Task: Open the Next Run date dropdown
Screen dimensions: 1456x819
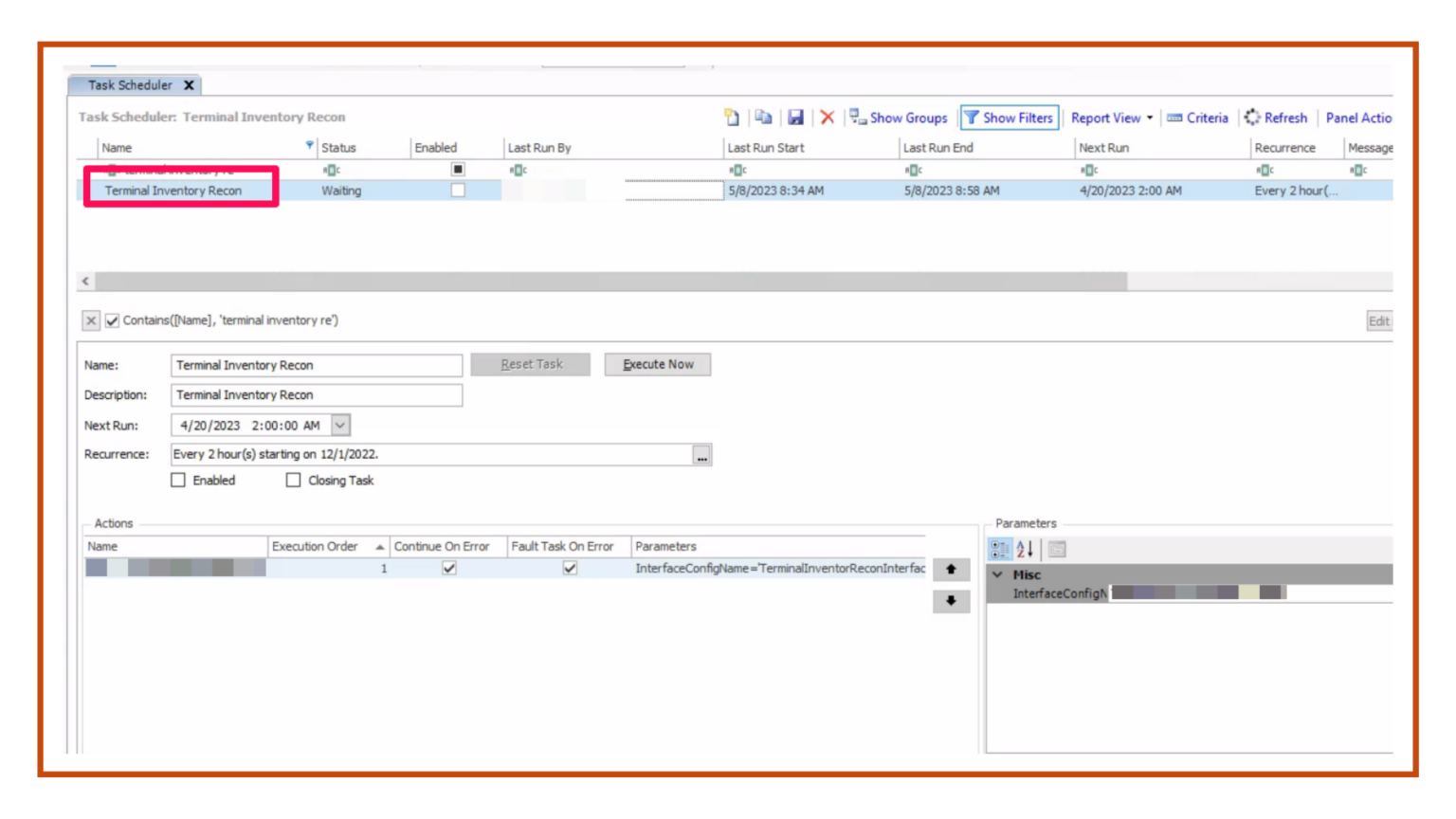Action: coord(340,426)
